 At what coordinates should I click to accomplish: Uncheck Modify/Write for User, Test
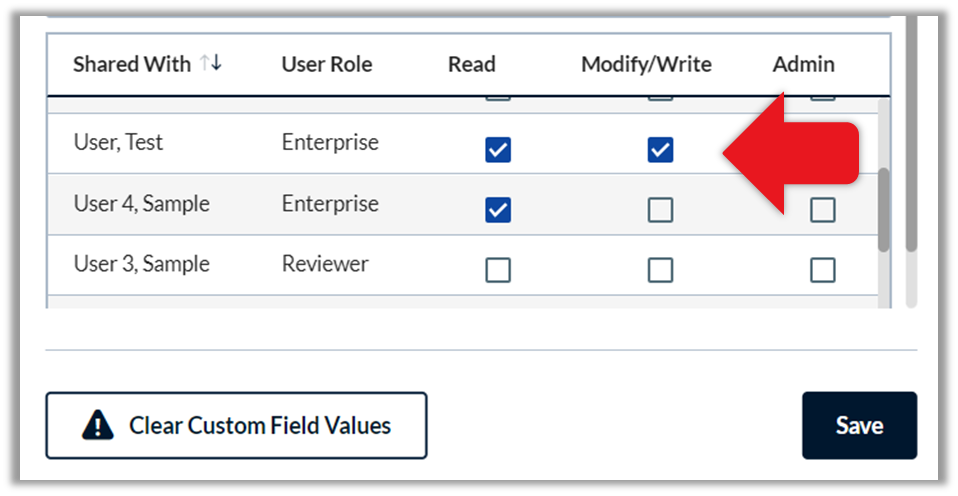tap(660, 150)
